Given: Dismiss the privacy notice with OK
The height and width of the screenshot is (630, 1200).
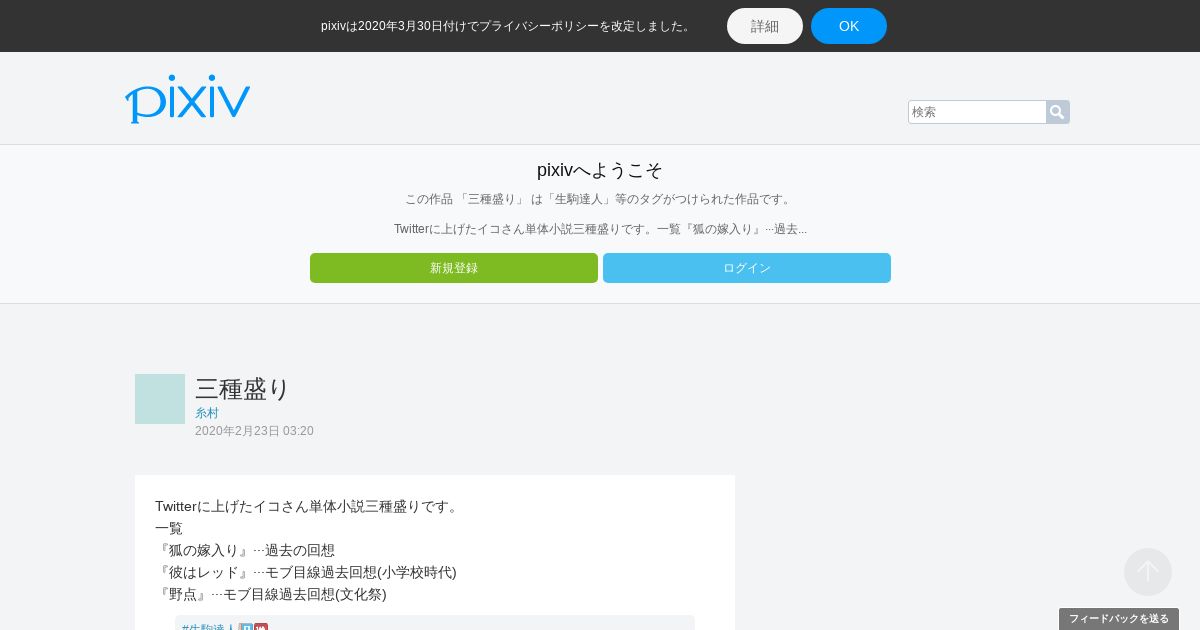Looking at the screenshot, I should (849, 26).
